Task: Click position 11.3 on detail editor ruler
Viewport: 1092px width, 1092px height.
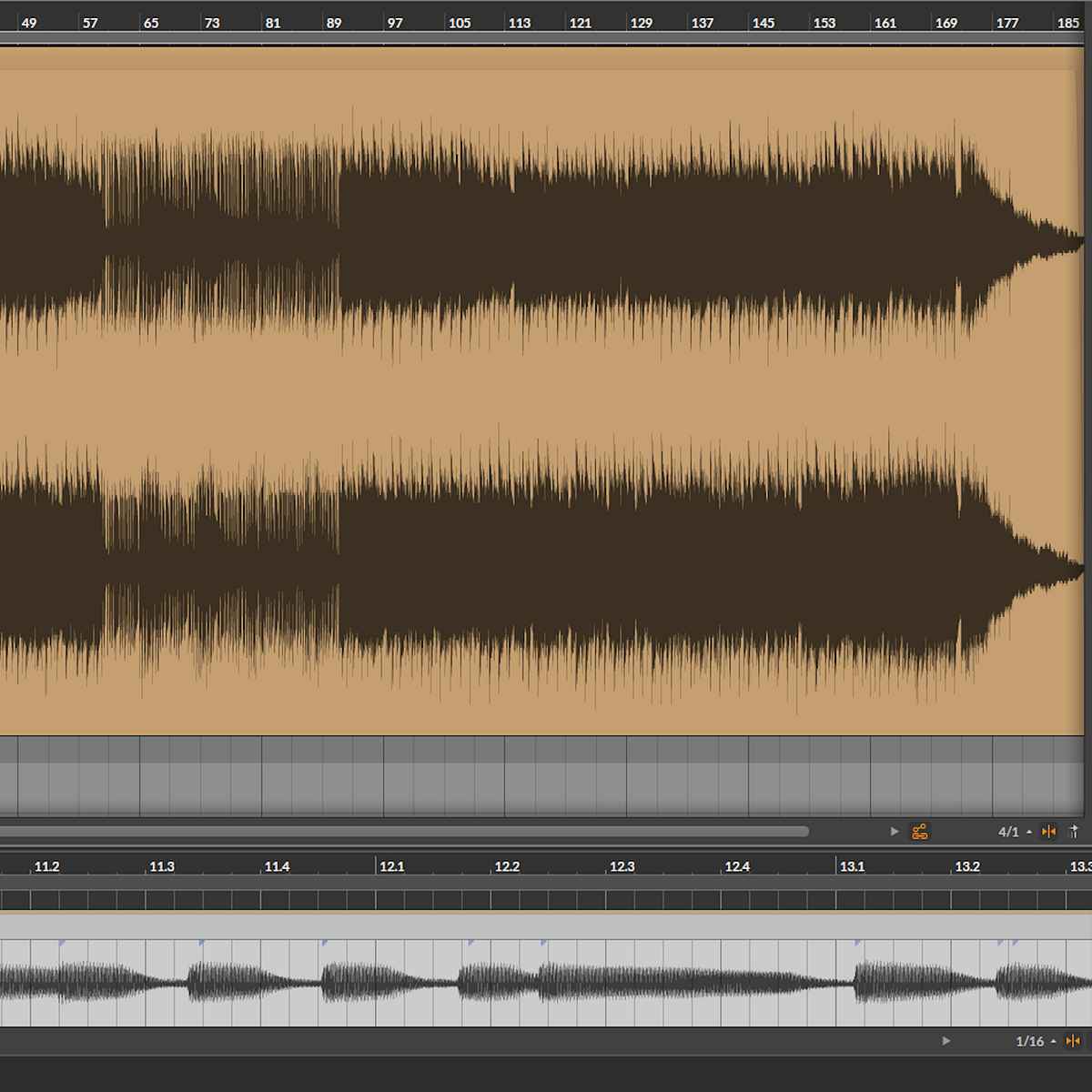Action: 161,866
